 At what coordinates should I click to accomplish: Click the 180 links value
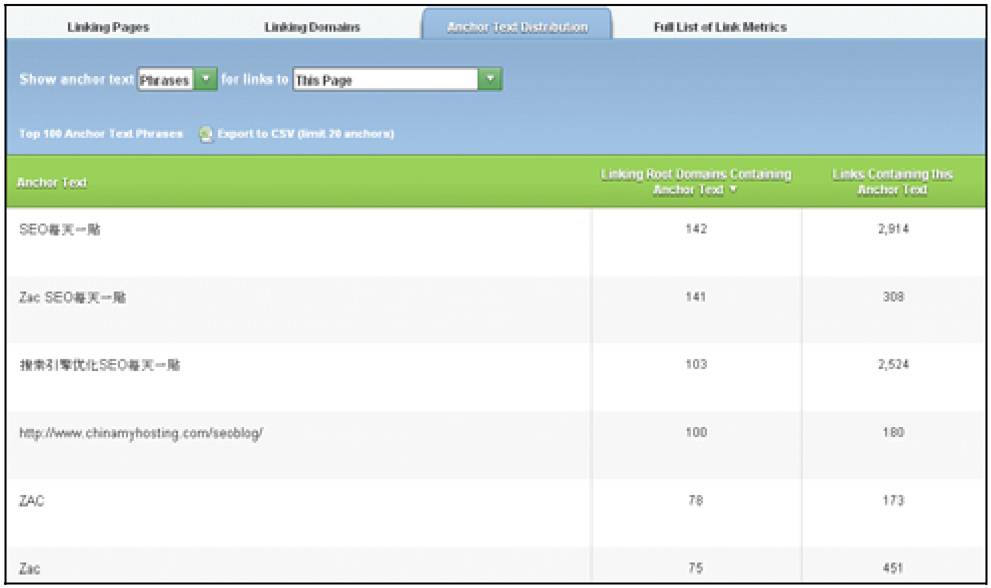(x=893, y=432)
